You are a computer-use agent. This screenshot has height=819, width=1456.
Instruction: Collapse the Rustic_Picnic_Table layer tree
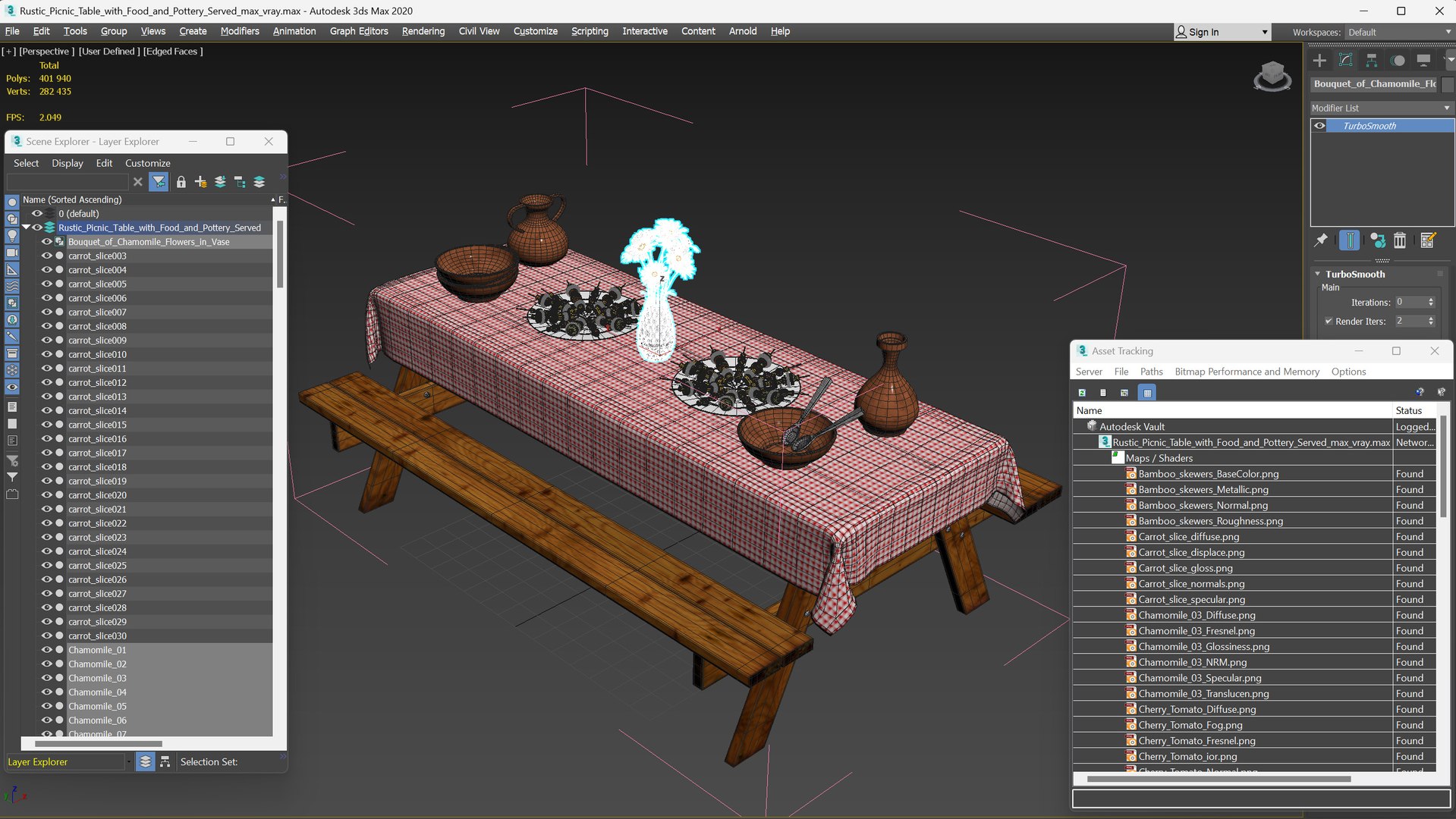pyautogui.click(x=26, y=227)
